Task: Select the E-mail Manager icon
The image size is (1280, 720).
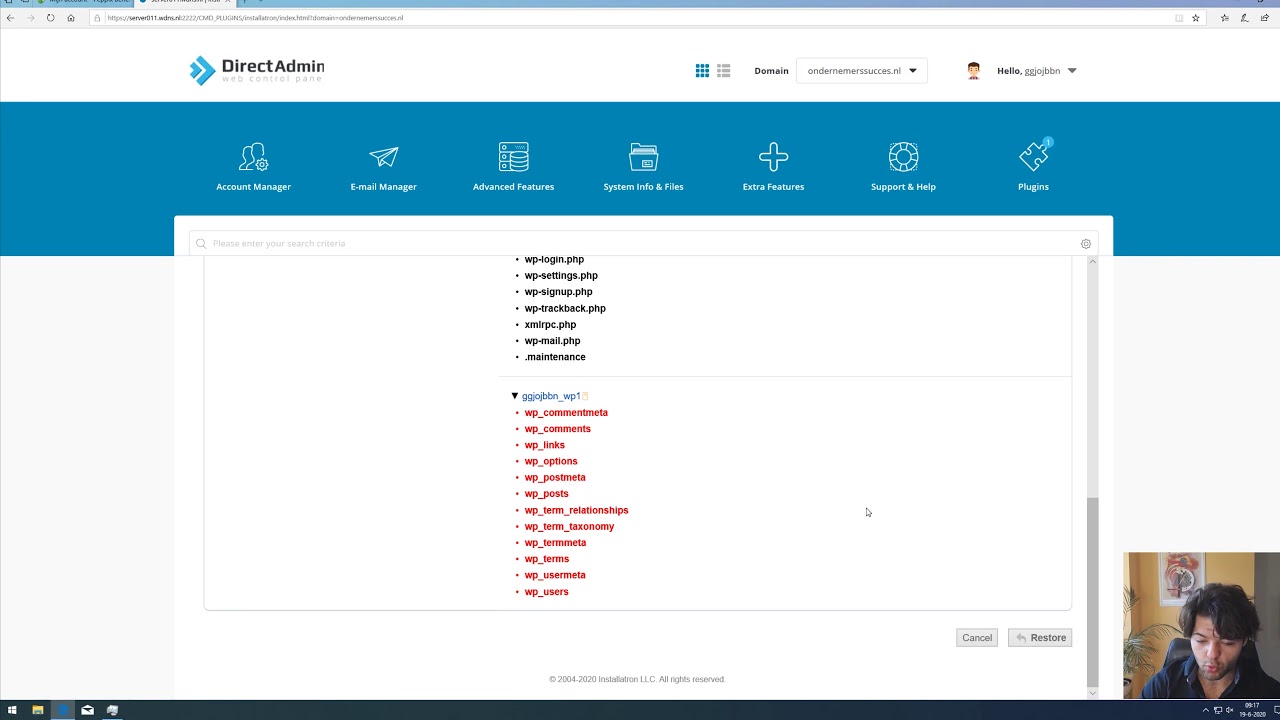Action: (x=383, y=165)
